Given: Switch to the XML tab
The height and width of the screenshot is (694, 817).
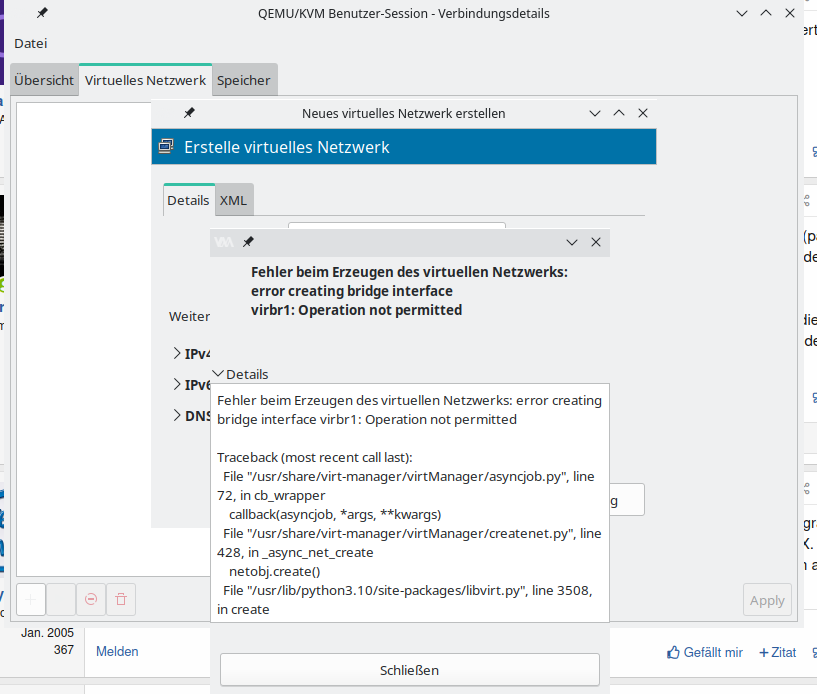Looking at the screenshot, I should click(x=233, y=201).
